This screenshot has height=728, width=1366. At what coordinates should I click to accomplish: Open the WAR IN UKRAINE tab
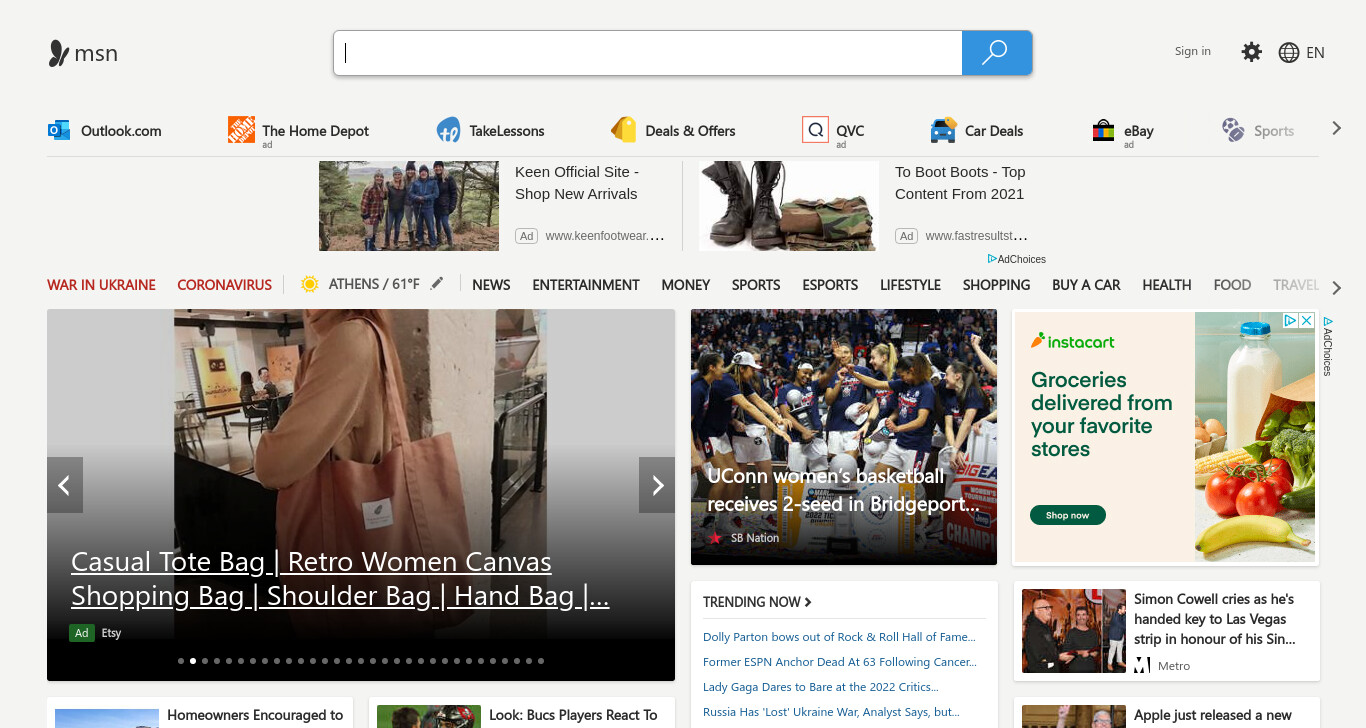pyautogui.click(x=101, y=285)
